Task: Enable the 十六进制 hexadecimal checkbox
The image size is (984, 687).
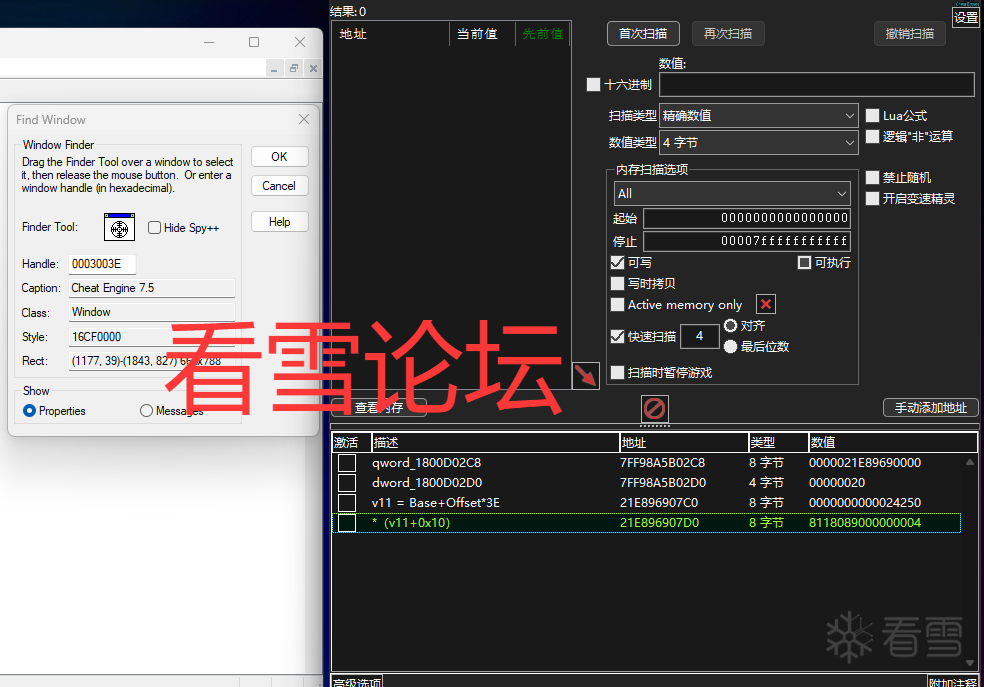Action: click(593, 84)
